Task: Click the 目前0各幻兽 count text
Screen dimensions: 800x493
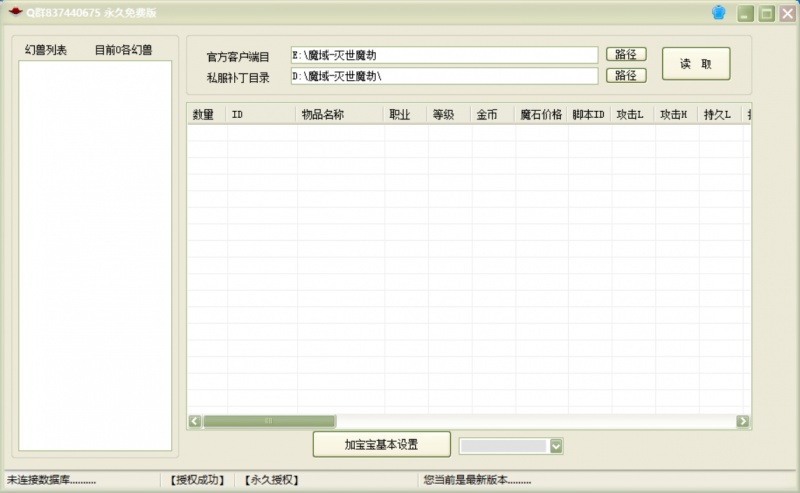Action: (123, 50)
